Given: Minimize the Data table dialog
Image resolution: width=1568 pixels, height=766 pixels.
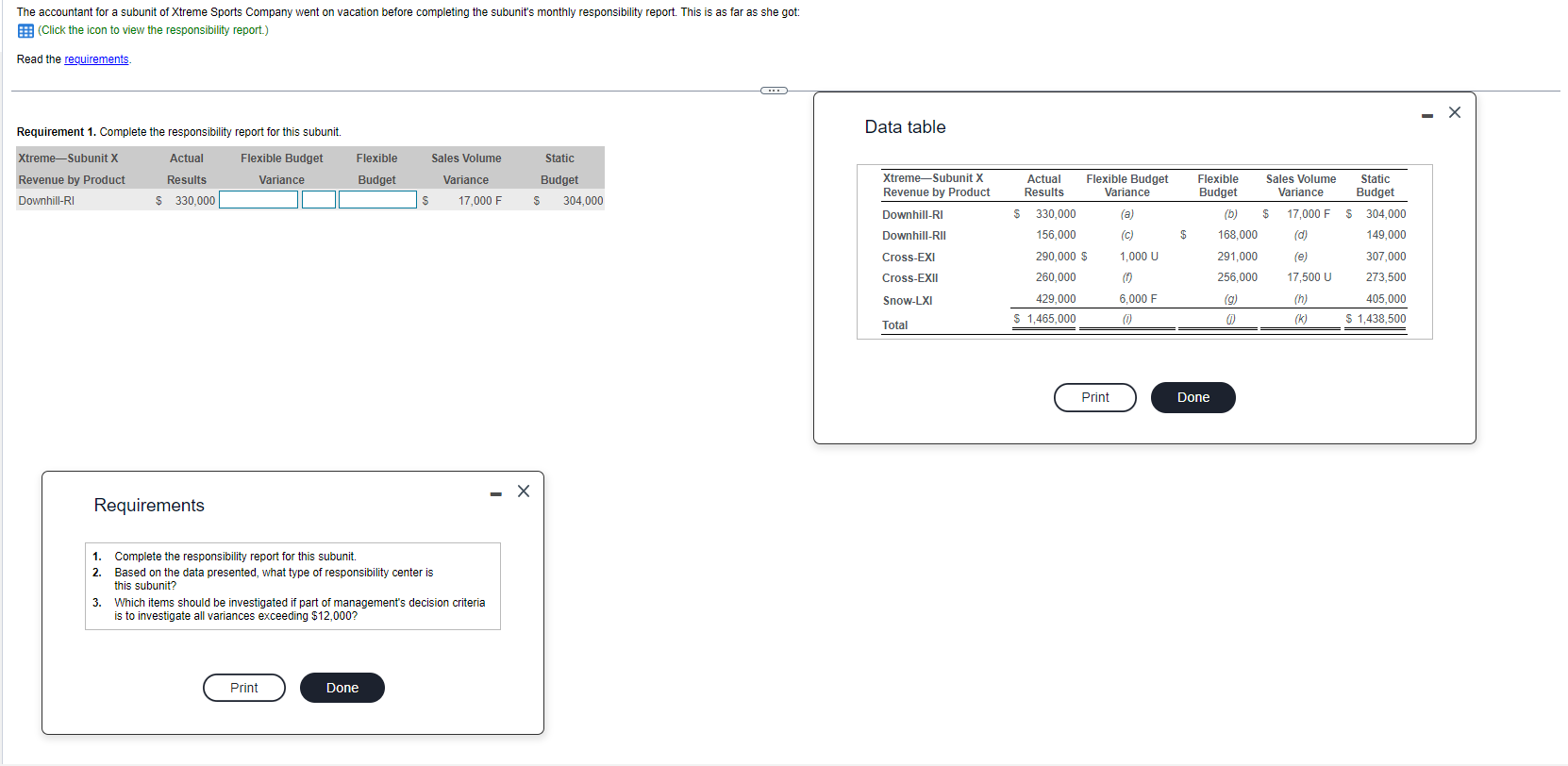Looking at the screenshot, I should 1427,115.
